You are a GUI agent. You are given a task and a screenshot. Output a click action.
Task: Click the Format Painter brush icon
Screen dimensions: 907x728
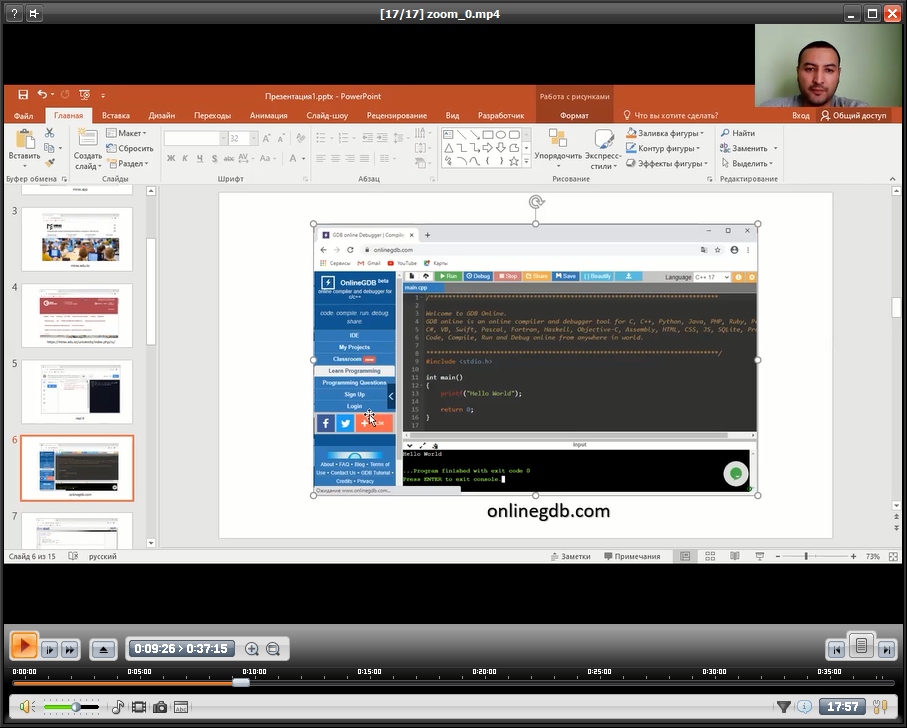pyautogui.click(x=50, y=164)
